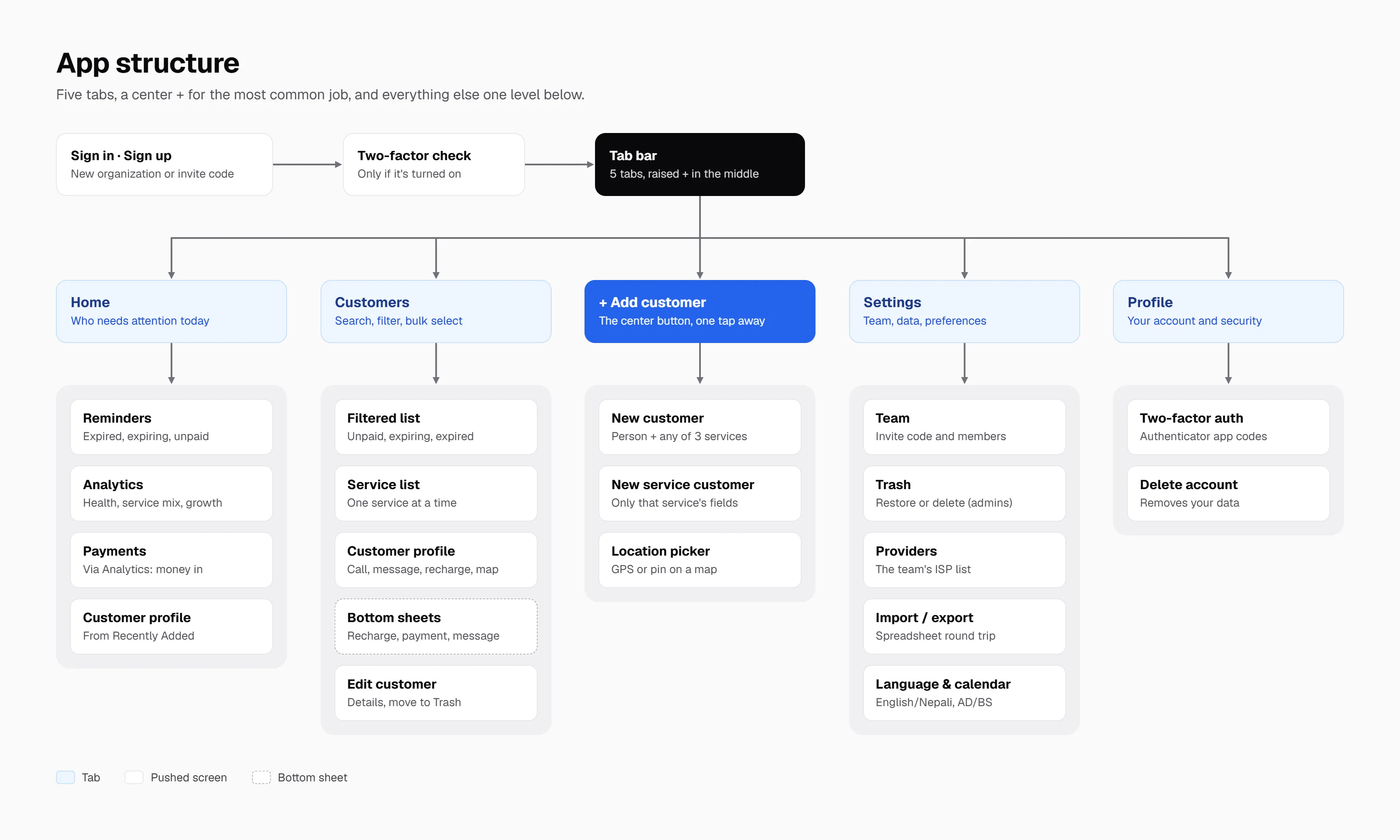Select the Location picker card
The image size is (1400, 840).
tap(700, 560)
